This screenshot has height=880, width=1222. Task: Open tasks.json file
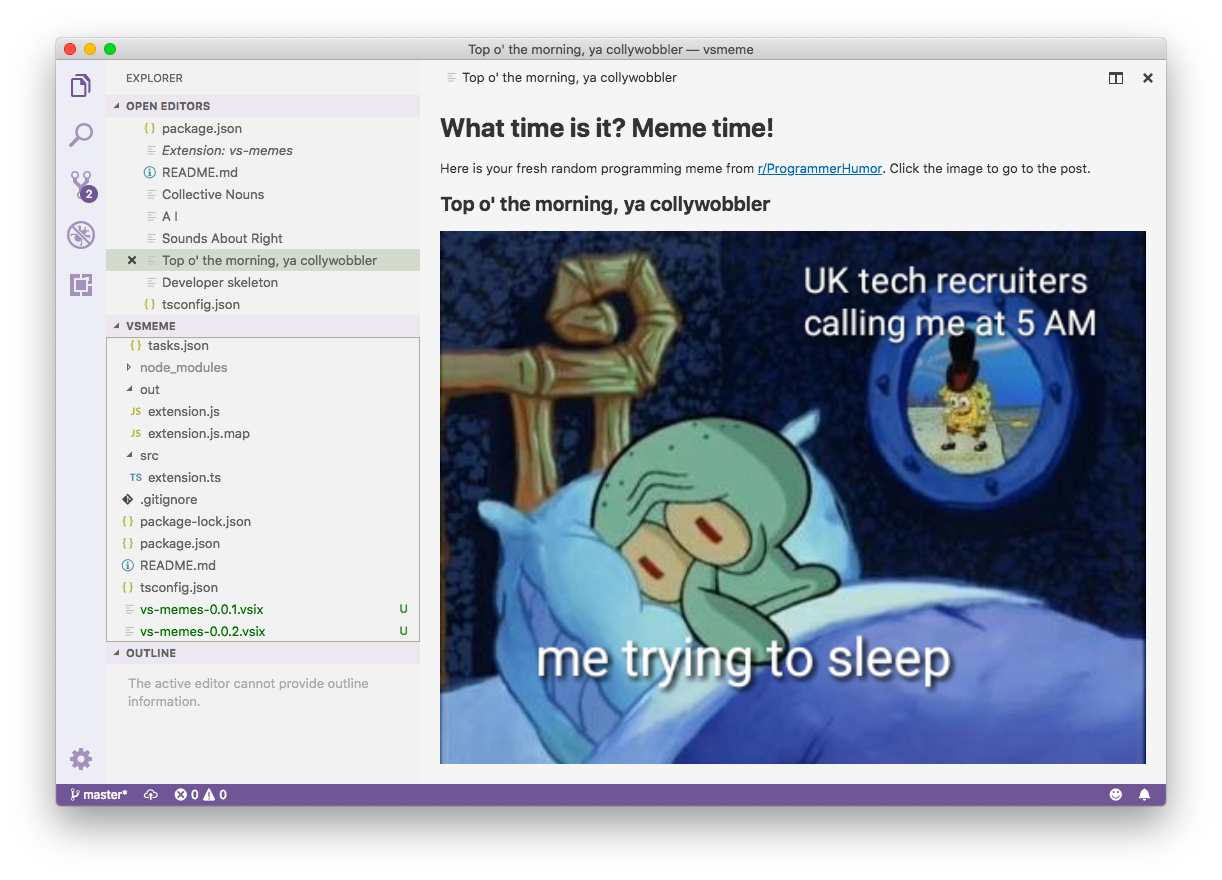[x=263, y=345]
